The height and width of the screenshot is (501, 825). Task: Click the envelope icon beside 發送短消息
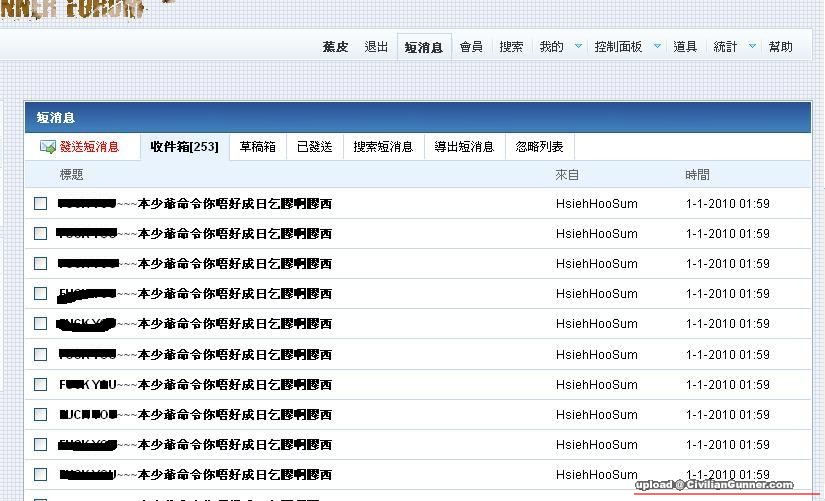pos(47,147)
